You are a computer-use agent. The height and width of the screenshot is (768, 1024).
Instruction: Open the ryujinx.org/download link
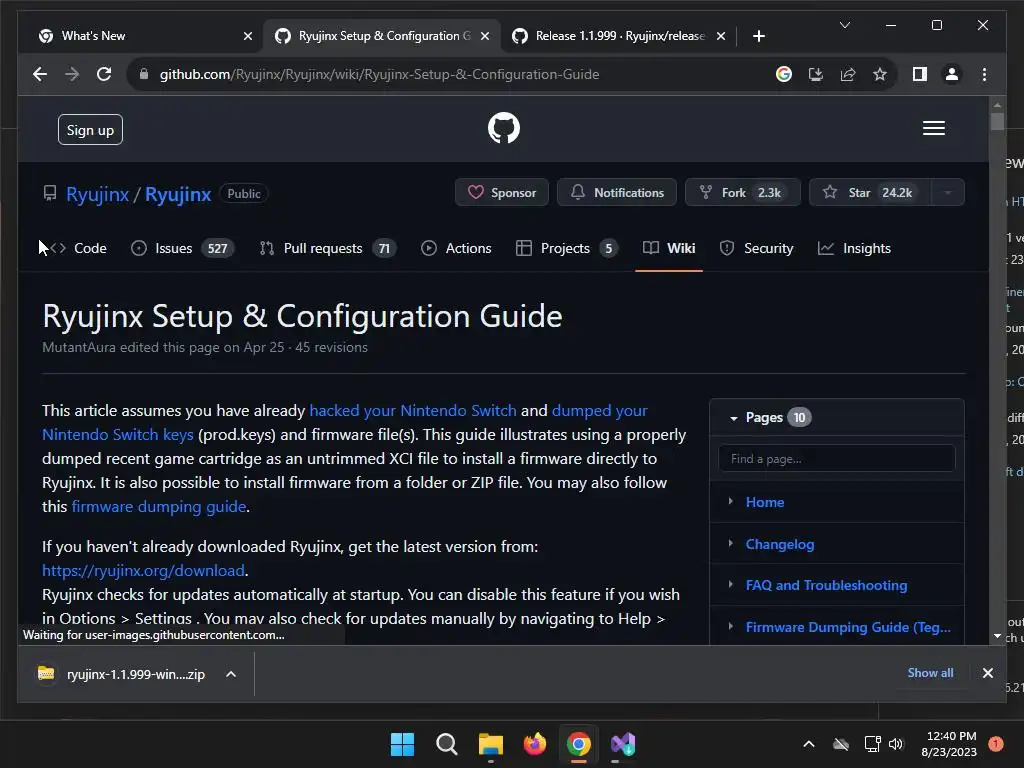coord(143,571)
